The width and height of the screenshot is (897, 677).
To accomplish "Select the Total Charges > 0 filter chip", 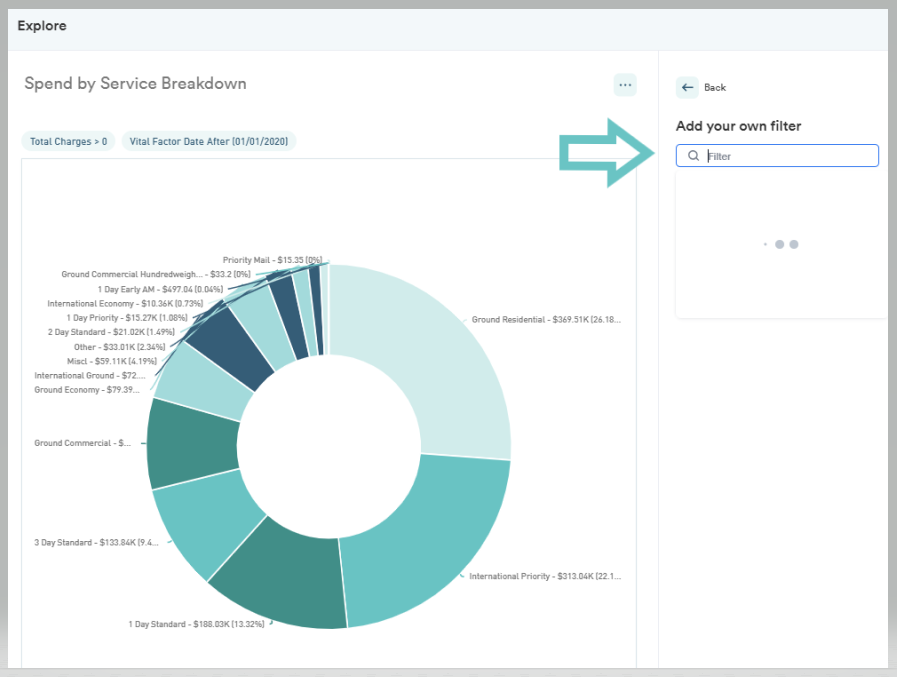I will point(69,141).
